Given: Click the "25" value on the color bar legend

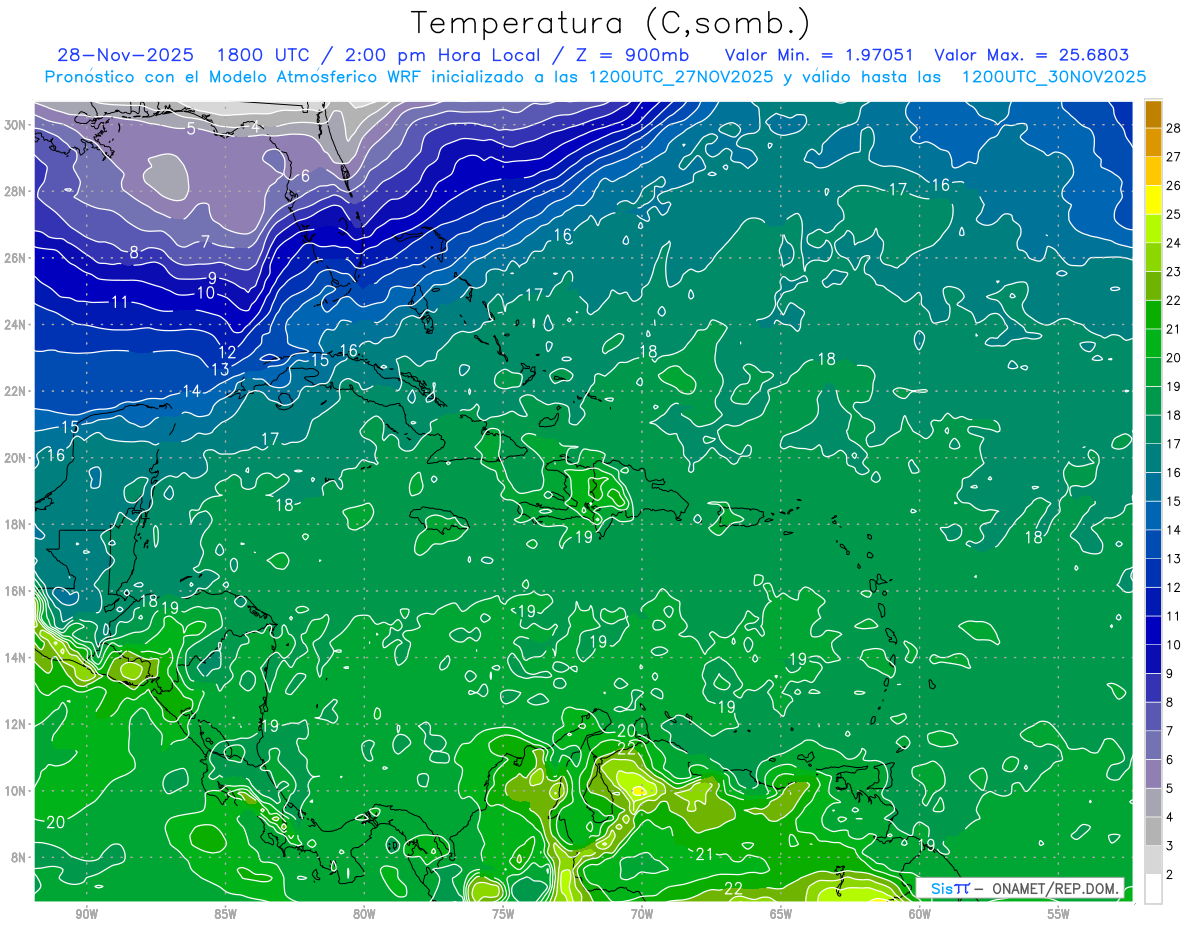Looking at the screenshot, I should 1174,214.
